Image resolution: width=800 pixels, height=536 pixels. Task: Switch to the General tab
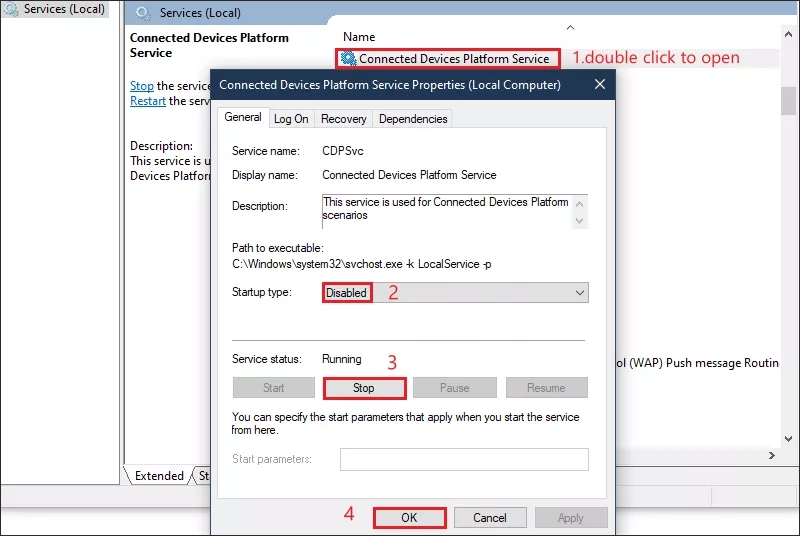(x=243, y=117)
